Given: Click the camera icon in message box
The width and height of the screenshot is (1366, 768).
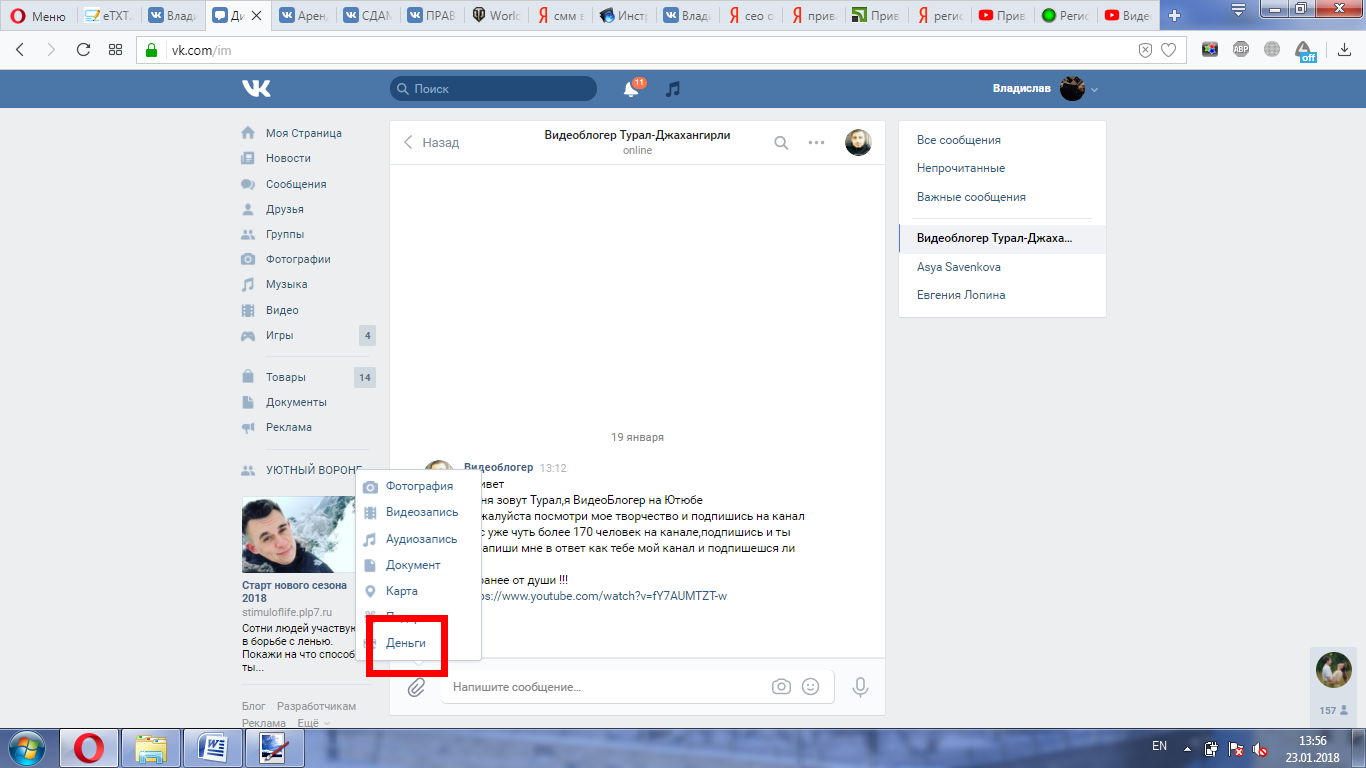Looking at the screenshot, I should tap(781, 687).
